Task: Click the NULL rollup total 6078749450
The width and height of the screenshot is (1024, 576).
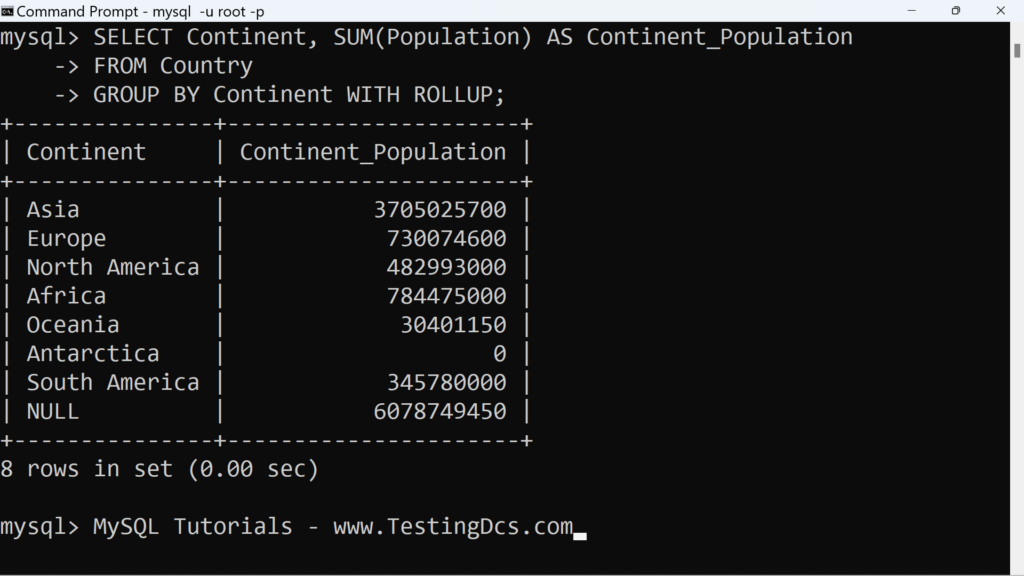Action: click(440, 411)
